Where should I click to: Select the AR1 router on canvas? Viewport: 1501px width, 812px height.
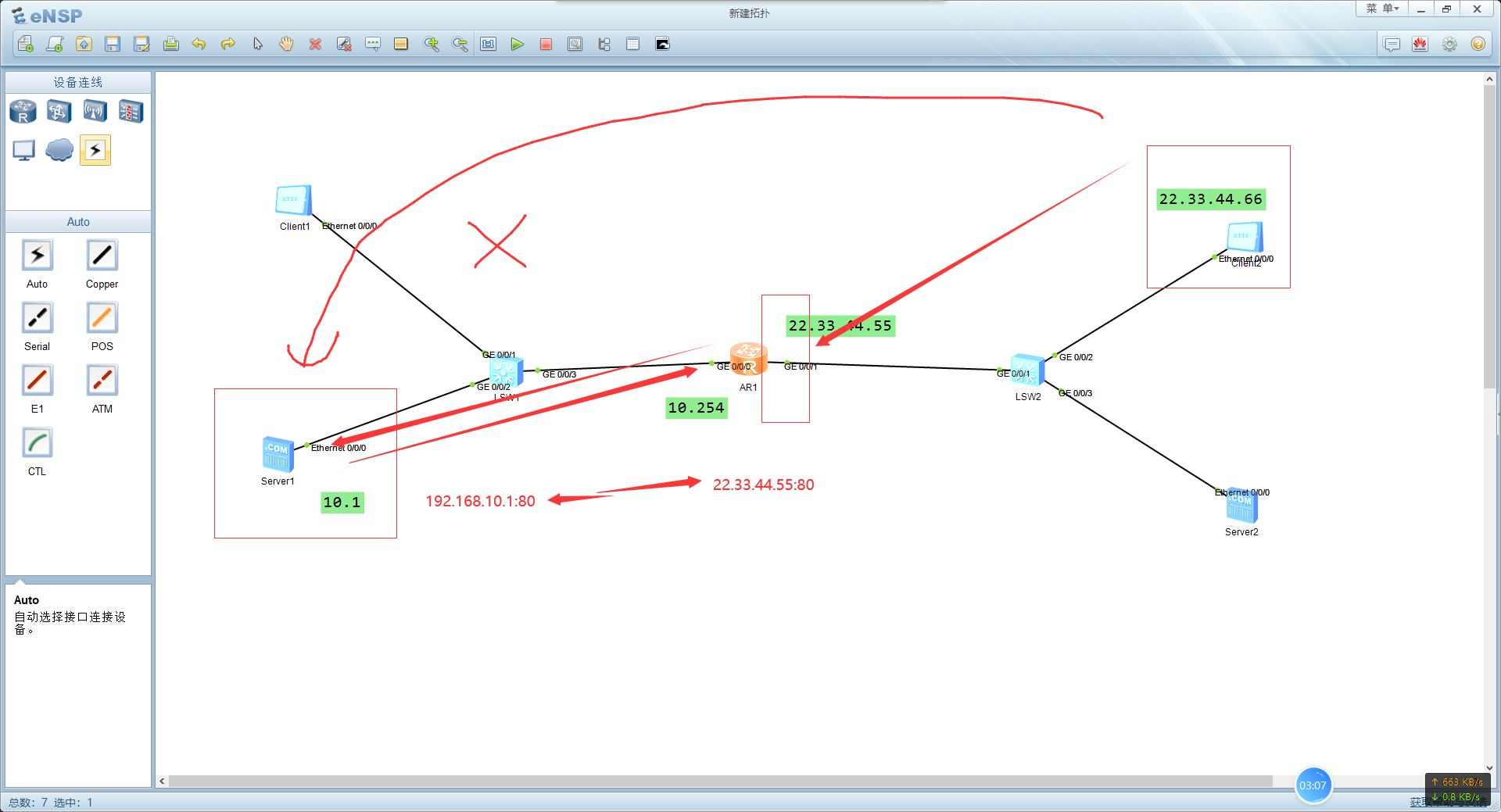pyautogui.click(x=748, y=359)
